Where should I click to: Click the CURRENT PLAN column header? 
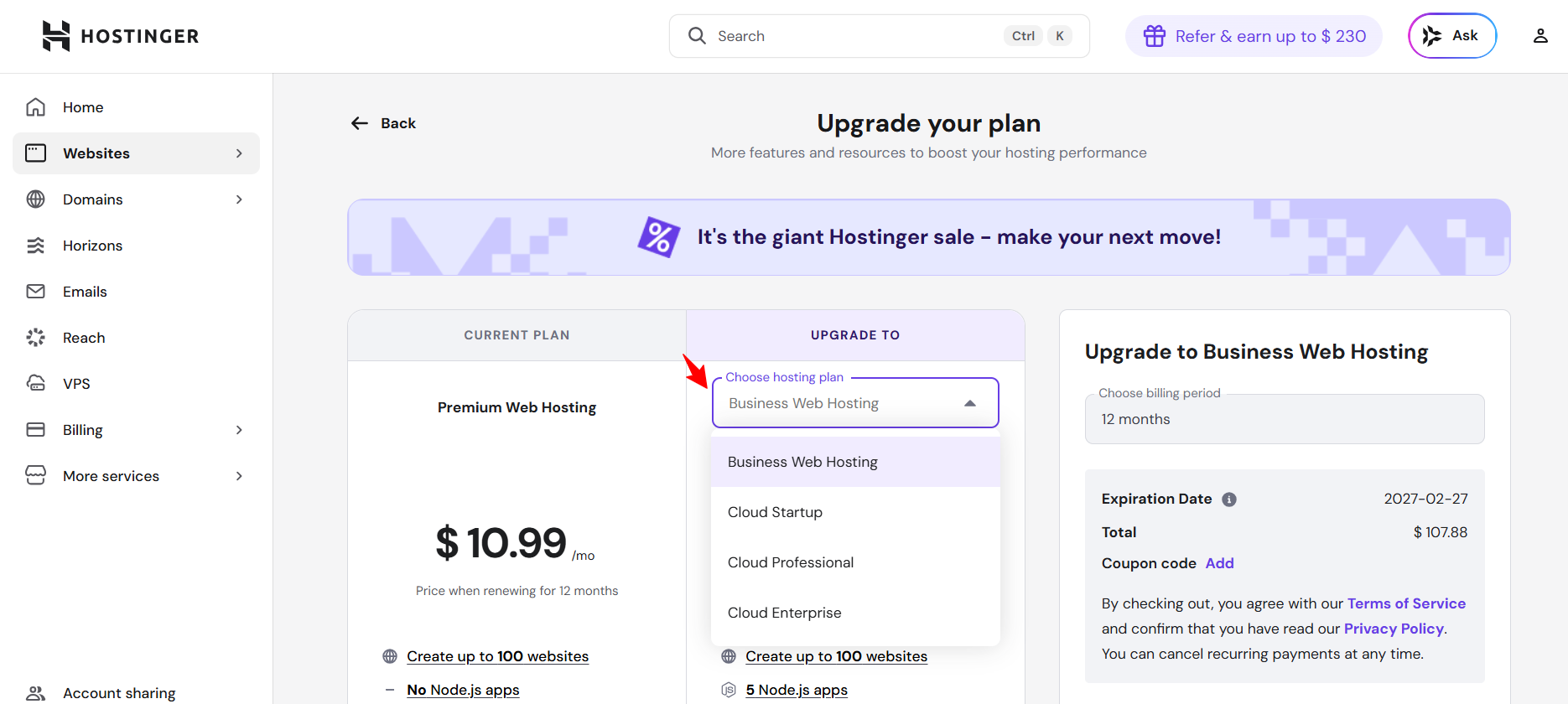point(517,335)
